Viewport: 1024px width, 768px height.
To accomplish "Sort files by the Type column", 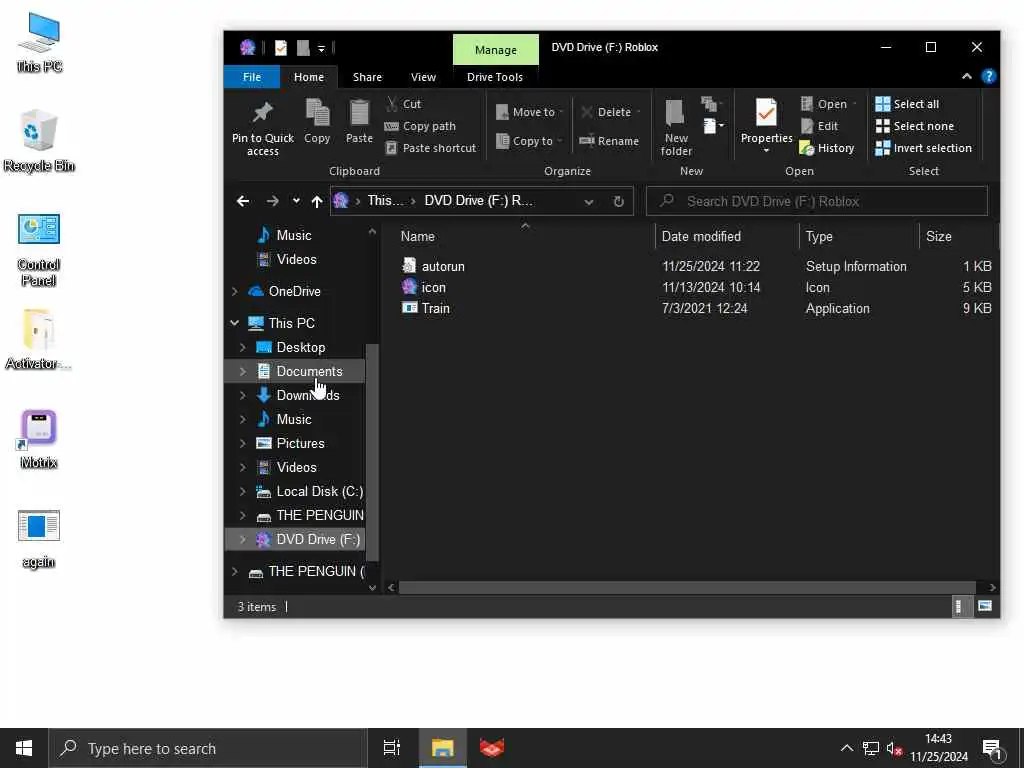I will [x=859, y=236].
